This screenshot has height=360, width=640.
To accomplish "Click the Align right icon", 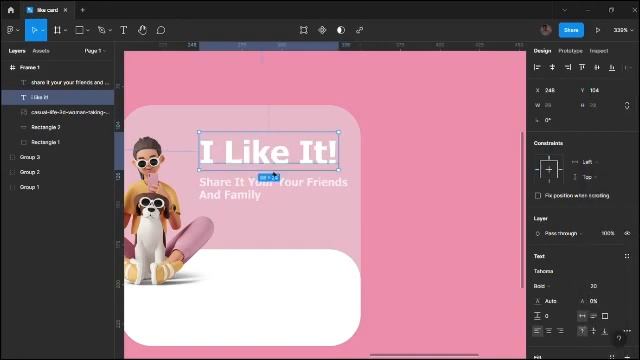I will point(567,67).
